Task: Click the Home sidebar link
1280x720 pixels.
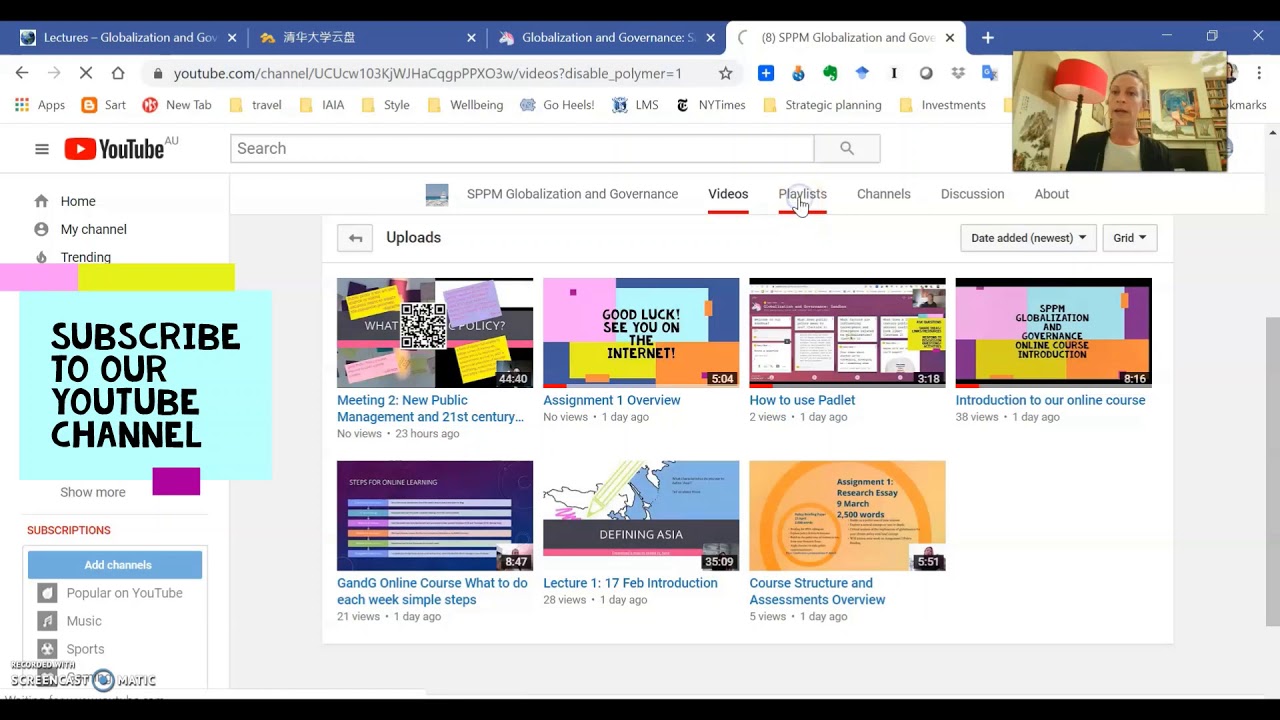Action: click(78, 201)
